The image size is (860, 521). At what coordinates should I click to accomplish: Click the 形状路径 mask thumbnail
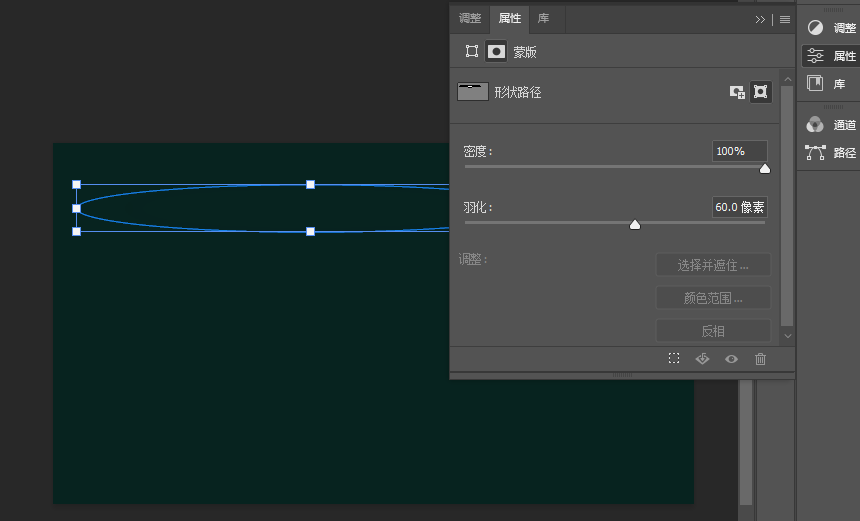(x=473, y=92)
